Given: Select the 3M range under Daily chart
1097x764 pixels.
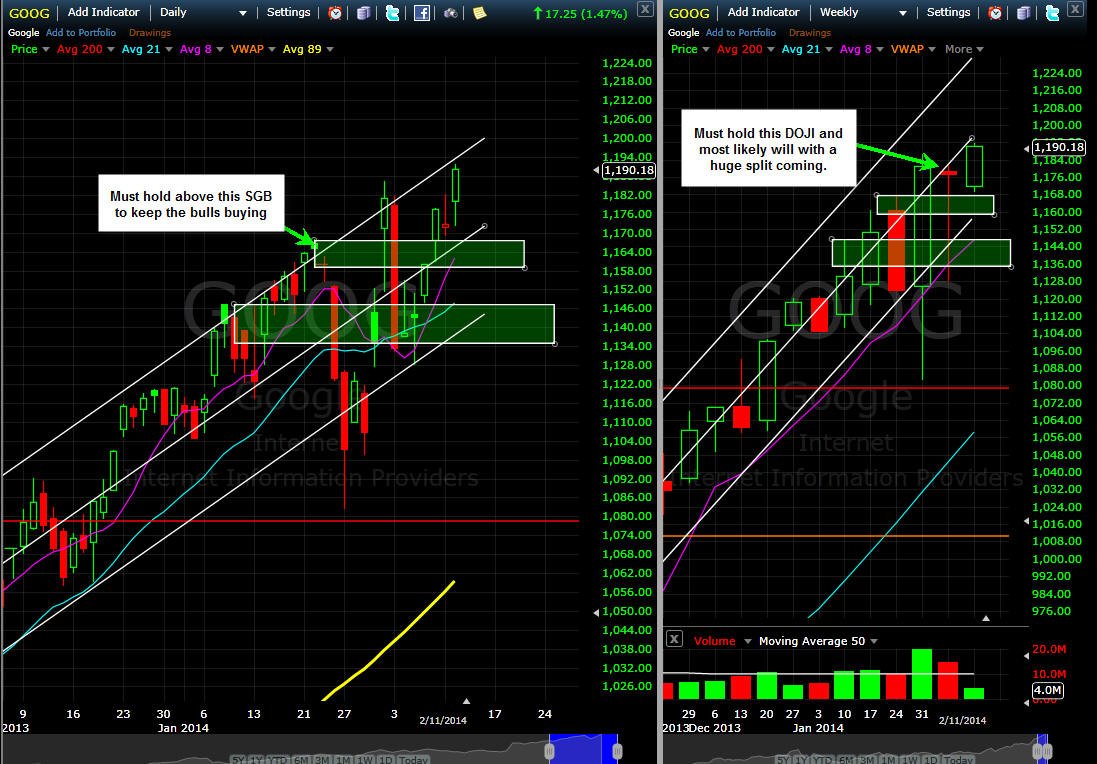Looking at the screenshot, I should click(x=323, y=760).
